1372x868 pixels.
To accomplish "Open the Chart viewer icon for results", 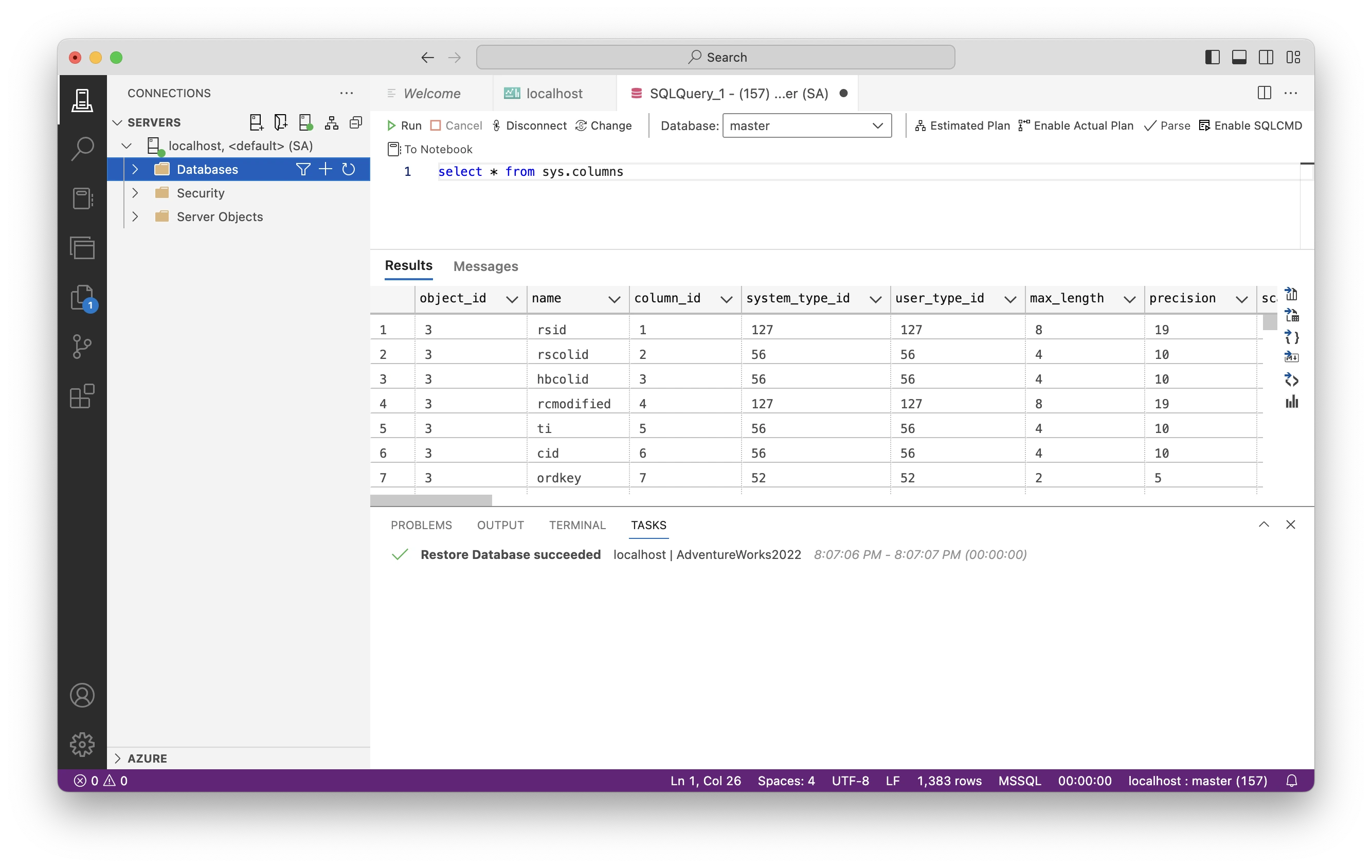I will pyautogui.click(x=1291, y=402).
